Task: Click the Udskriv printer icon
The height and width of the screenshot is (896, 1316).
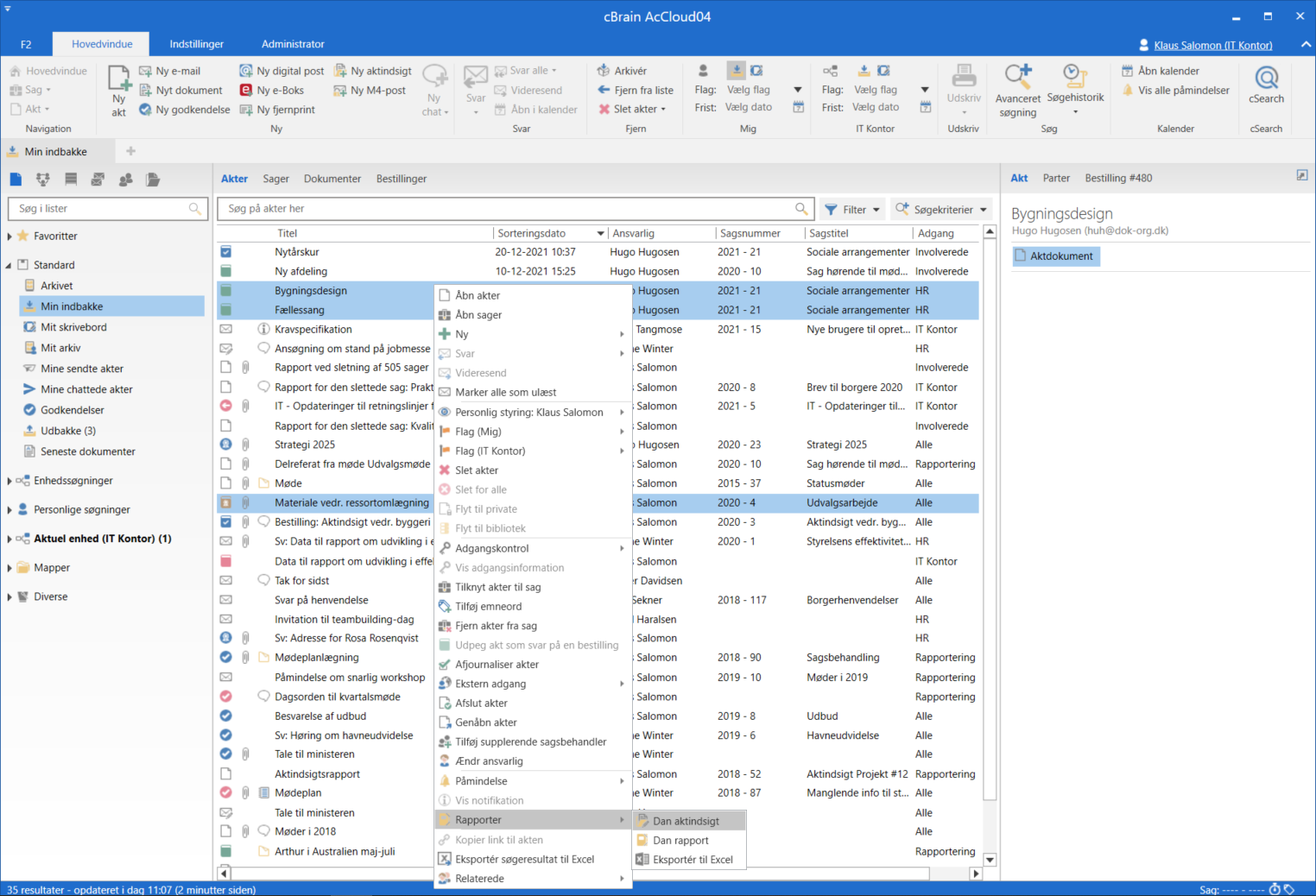Action: tap(964, 77)
